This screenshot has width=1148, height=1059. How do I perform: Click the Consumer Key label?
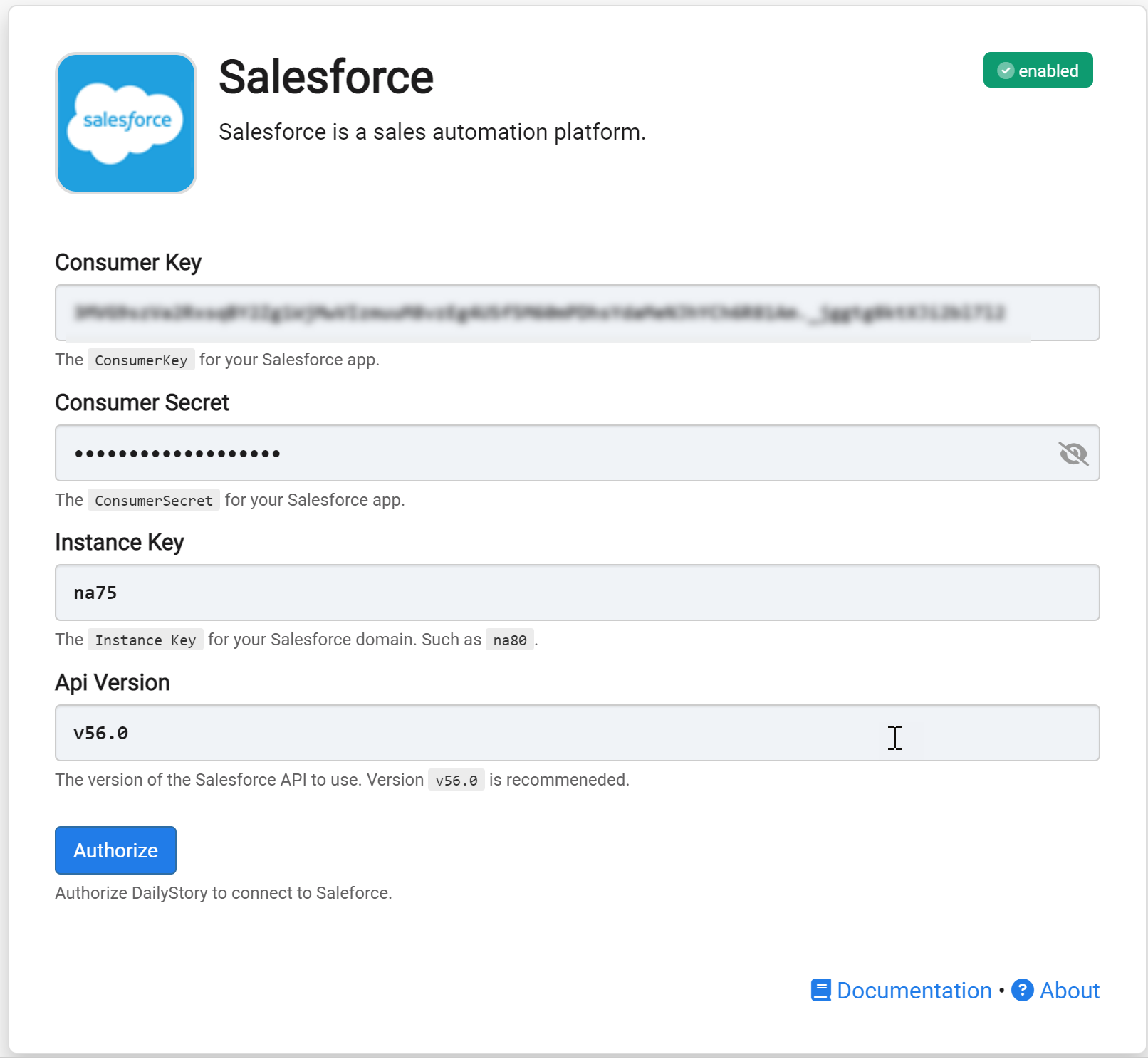128,263
